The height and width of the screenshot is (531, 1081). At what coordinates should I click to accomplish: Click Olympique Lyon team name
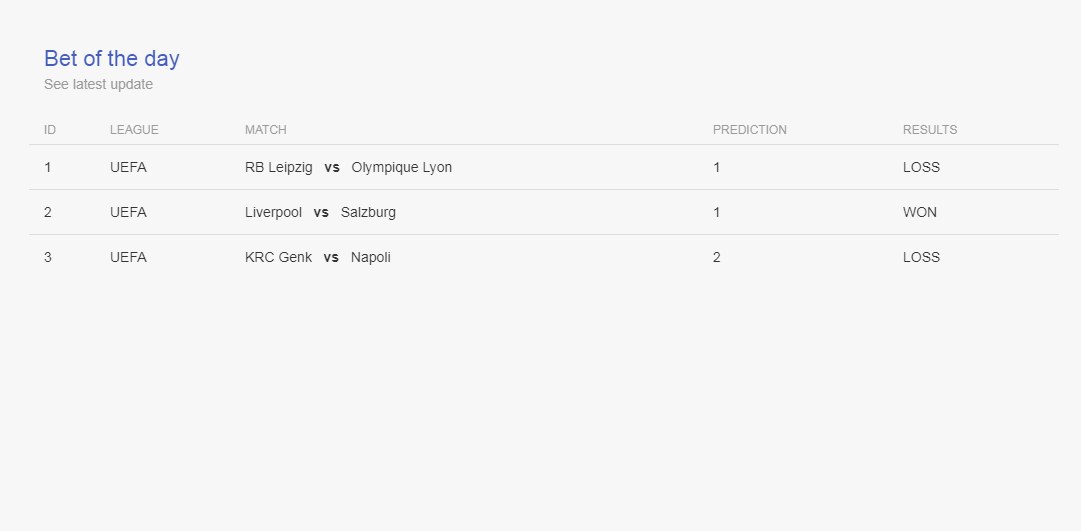(402, 168)
